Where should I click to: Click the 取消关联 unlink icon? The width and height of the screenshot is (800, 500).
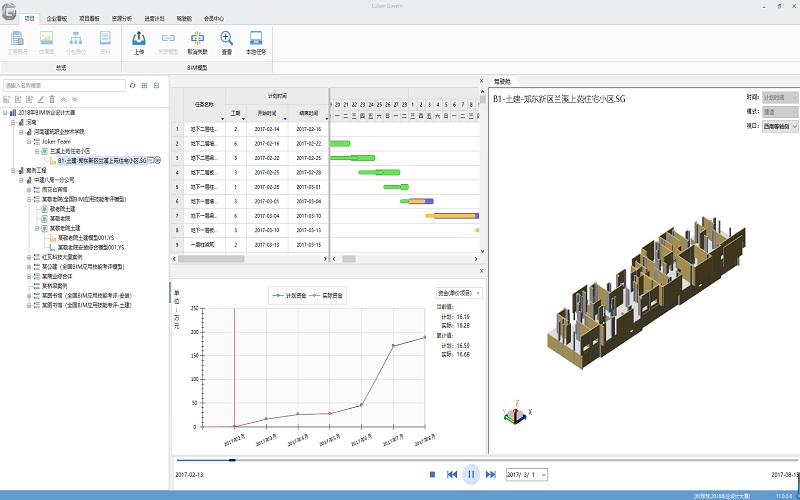(x=197, y=38)
